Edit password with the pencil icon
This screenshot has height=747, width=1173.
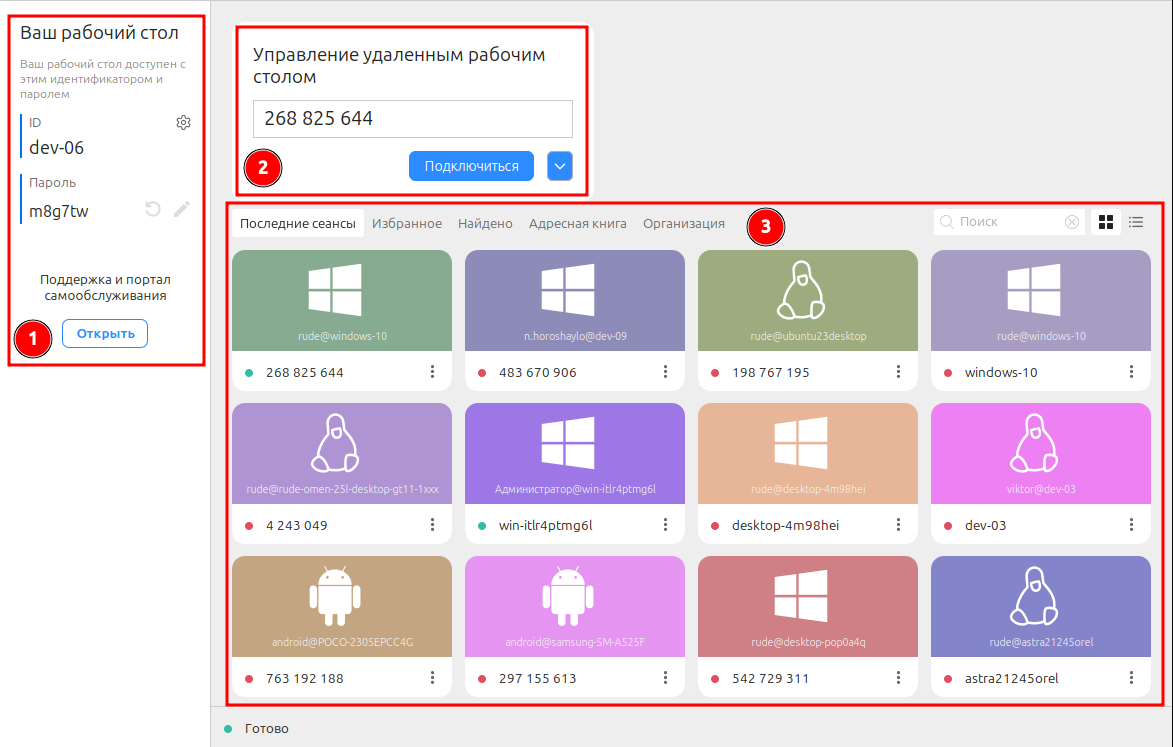(182, 209)
